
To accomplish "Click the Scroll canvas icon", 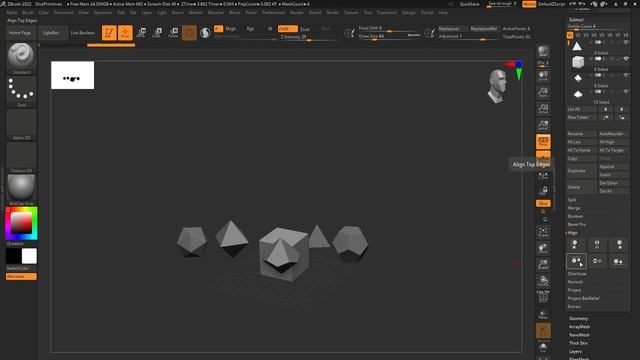I will (x=543, y=76).
